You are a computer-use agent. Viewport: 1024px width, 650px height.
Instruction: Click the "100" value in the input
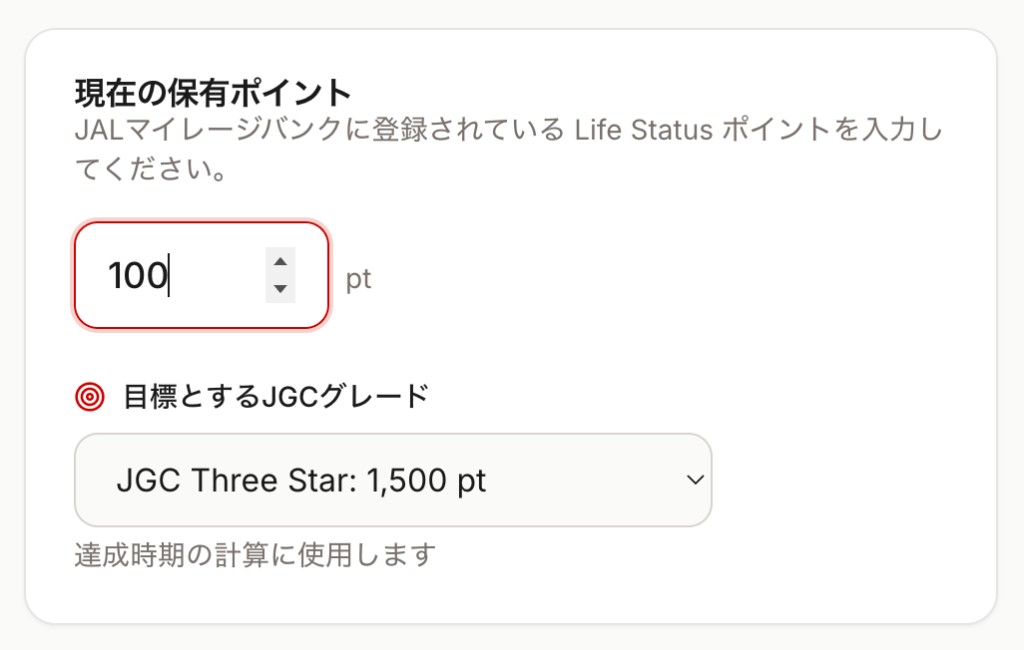point(137,275)
